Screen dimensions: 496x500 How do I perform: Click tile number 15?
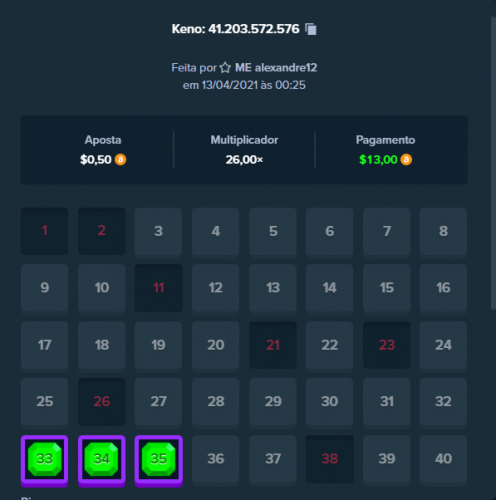pyautogui.click(x=387, y=288)
